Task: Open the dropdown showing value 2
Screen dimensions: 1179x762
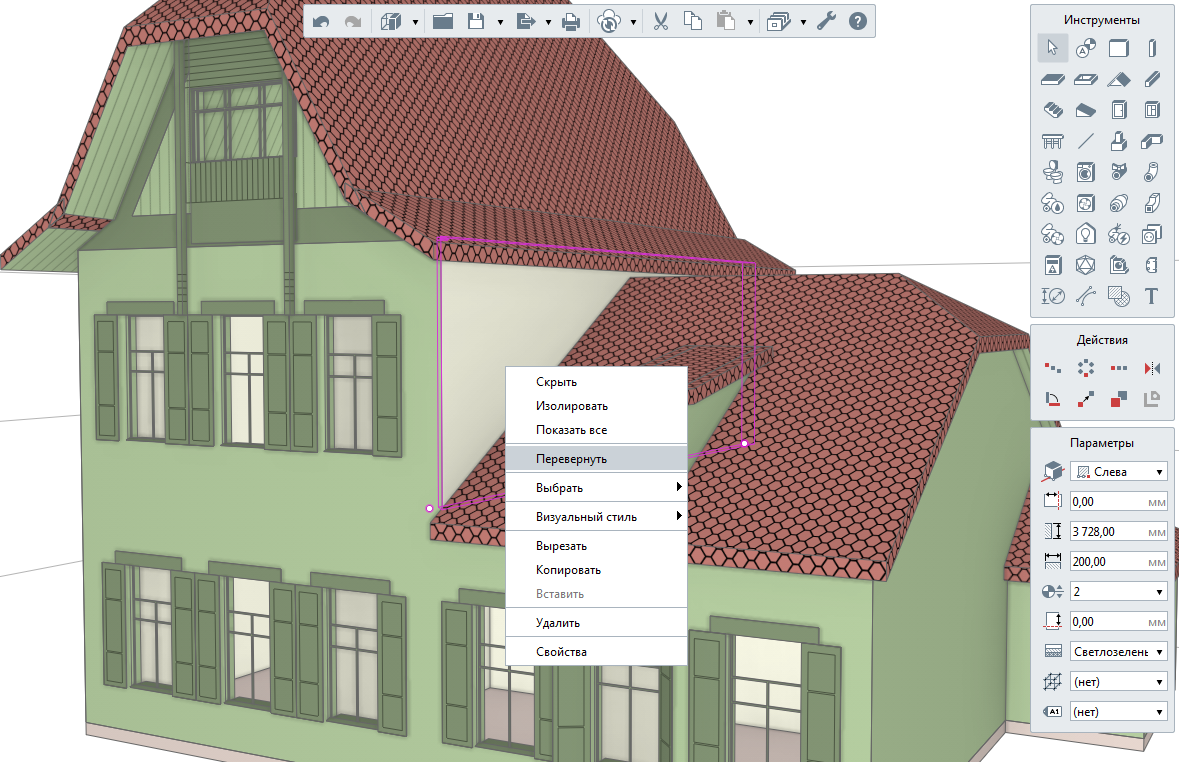Action: pyautogui.click(x=1119, y=592)
